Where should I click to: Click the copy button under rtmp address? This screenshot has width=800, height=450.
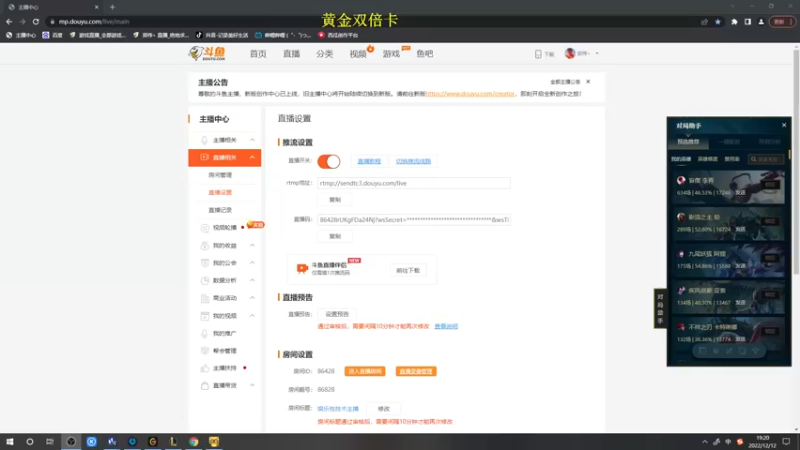(x=335, y=199)
